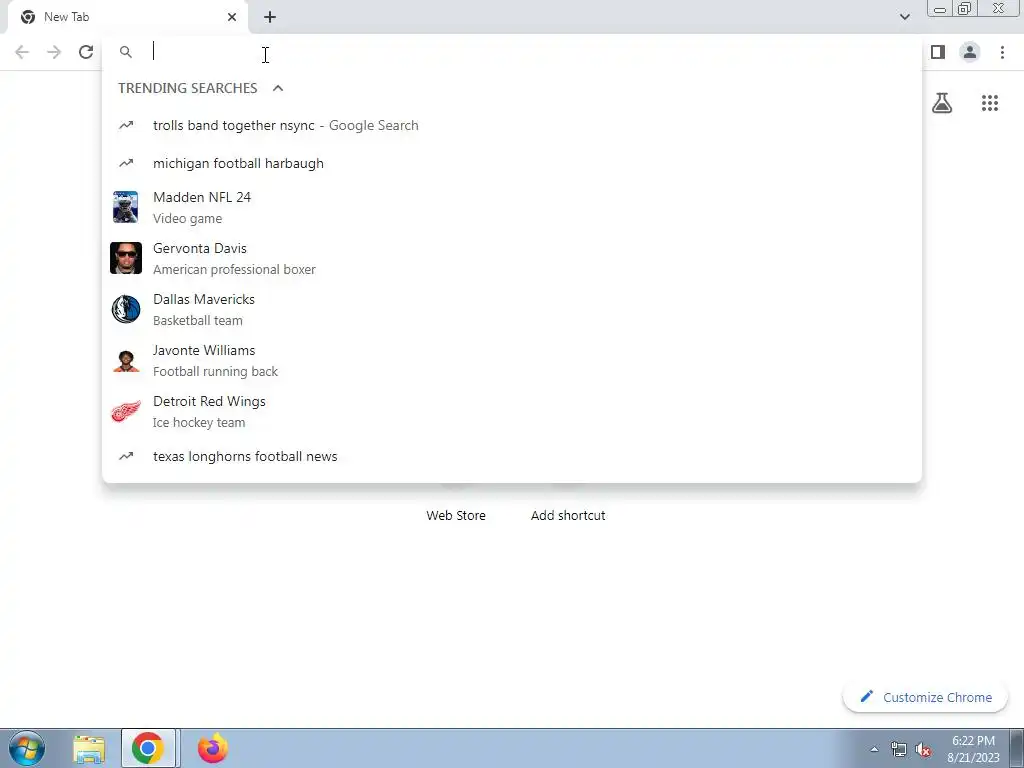This screenshot has height=768, width=1024.
Task: Select the New Tab tab
Action: point(128,17)
